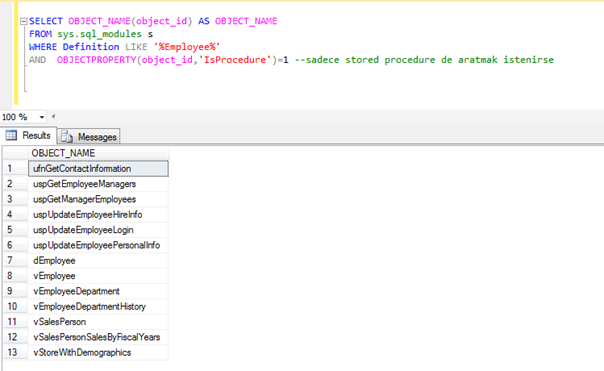The image size is (604, 371).
Task: Select cell uspUpdateEmployeeHireInfo
Action: click(x=98, y=215)
